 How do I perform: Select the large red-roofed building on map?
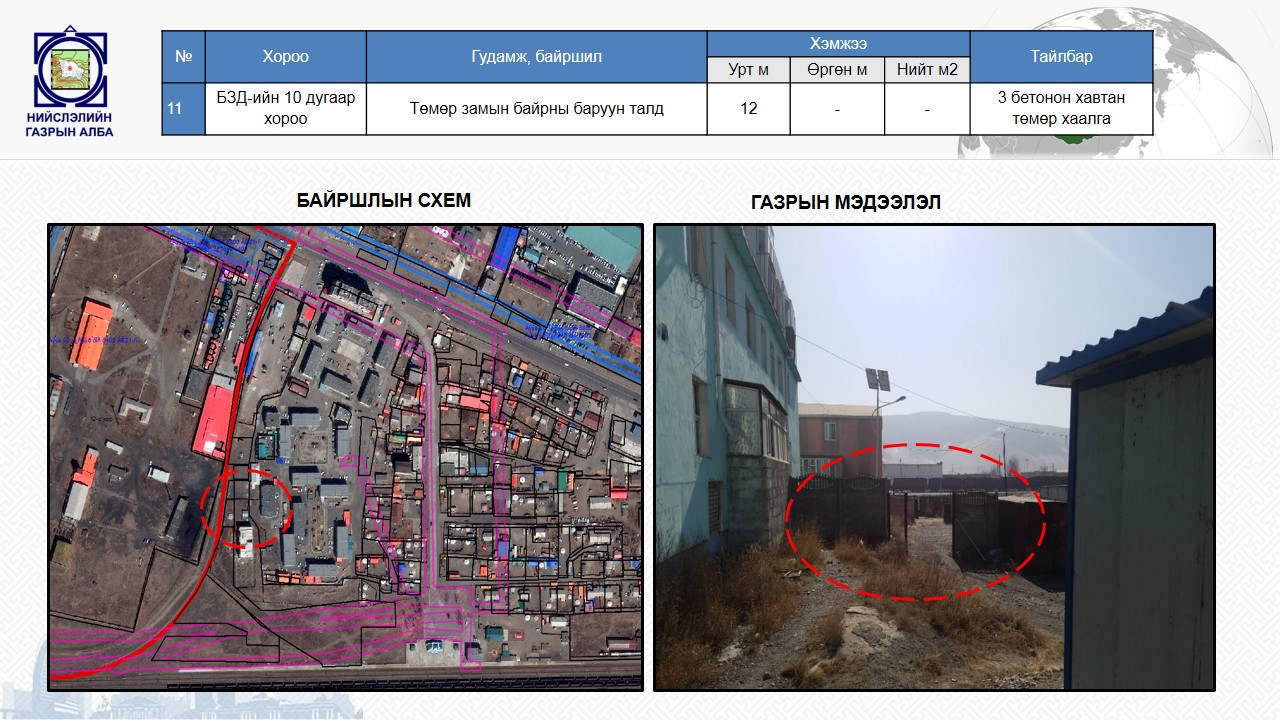(x=214, y=420)
